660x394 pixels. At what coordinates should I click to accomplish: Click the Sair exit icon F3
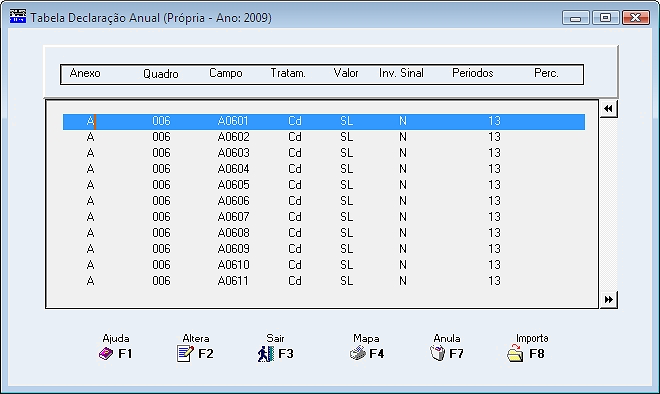266,354
